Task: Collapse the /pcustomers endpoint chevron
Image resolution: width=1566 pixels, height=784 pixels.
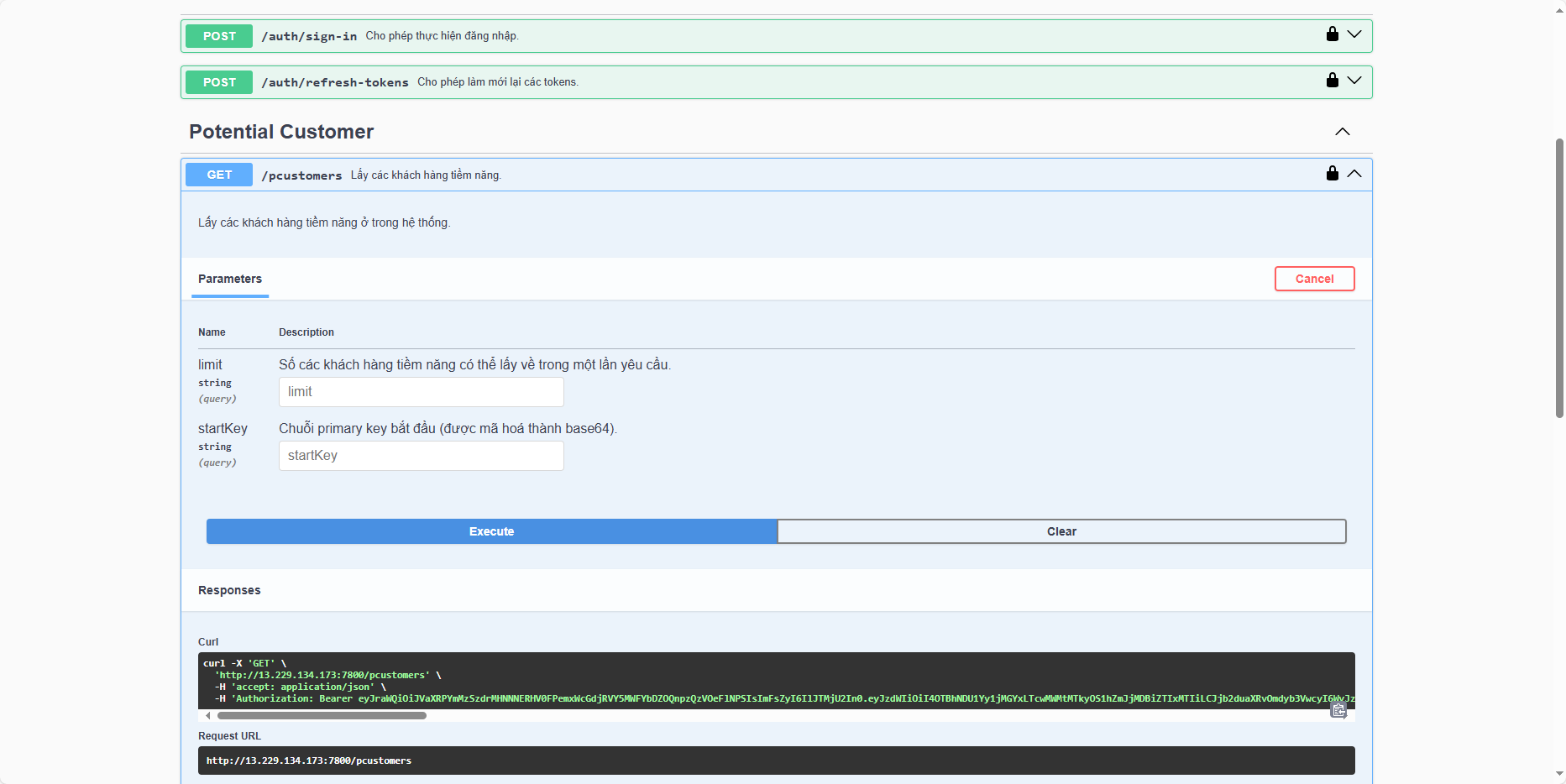Action: [x=1354, y=174]
